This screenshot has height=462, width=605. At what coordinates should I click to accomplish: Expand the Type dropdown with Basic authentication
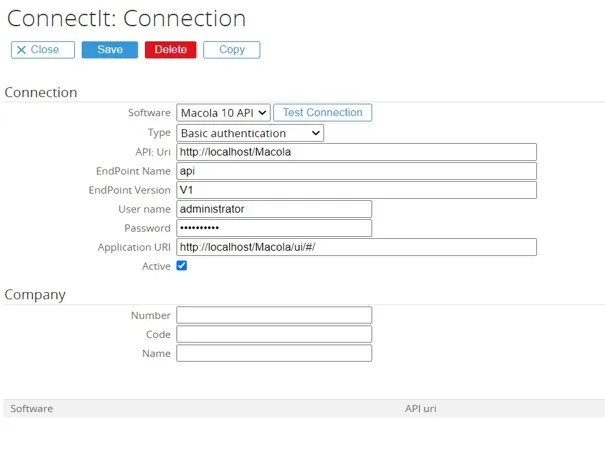pos(250,133)
